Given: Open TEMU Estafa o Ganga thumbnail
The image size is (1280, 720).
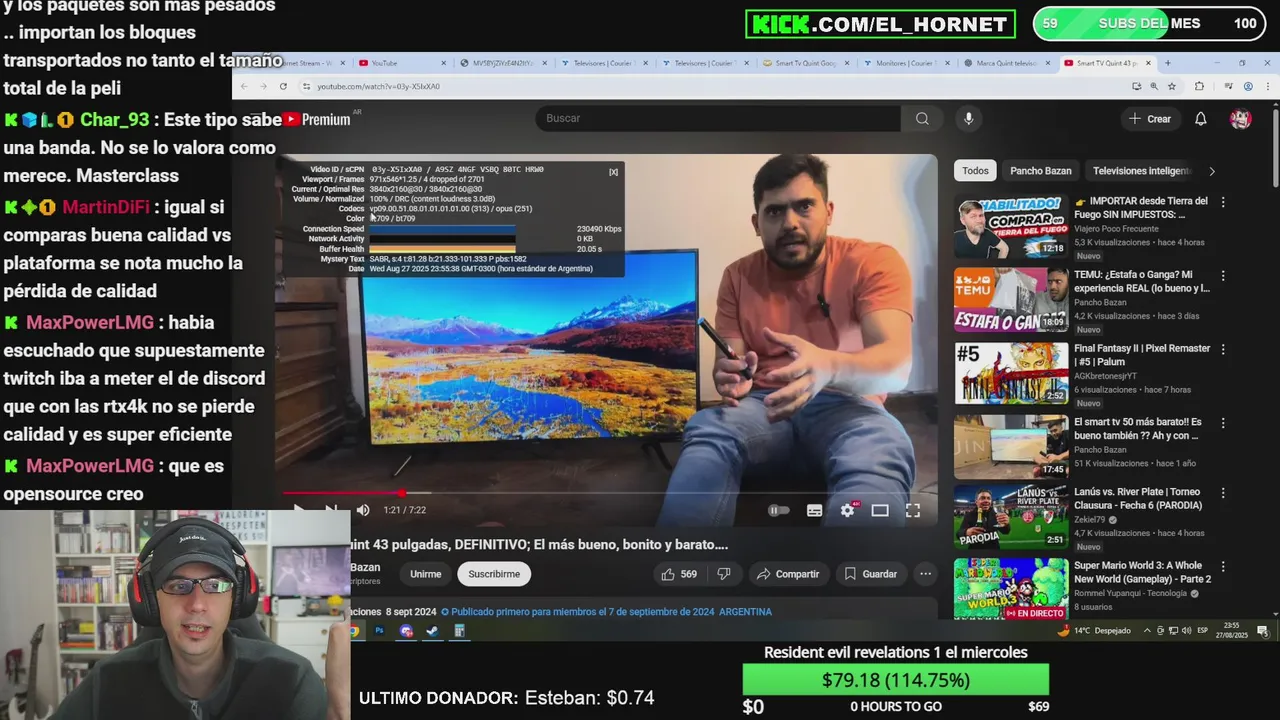Looking at the screenshot, I should (x=1011, y=299).
